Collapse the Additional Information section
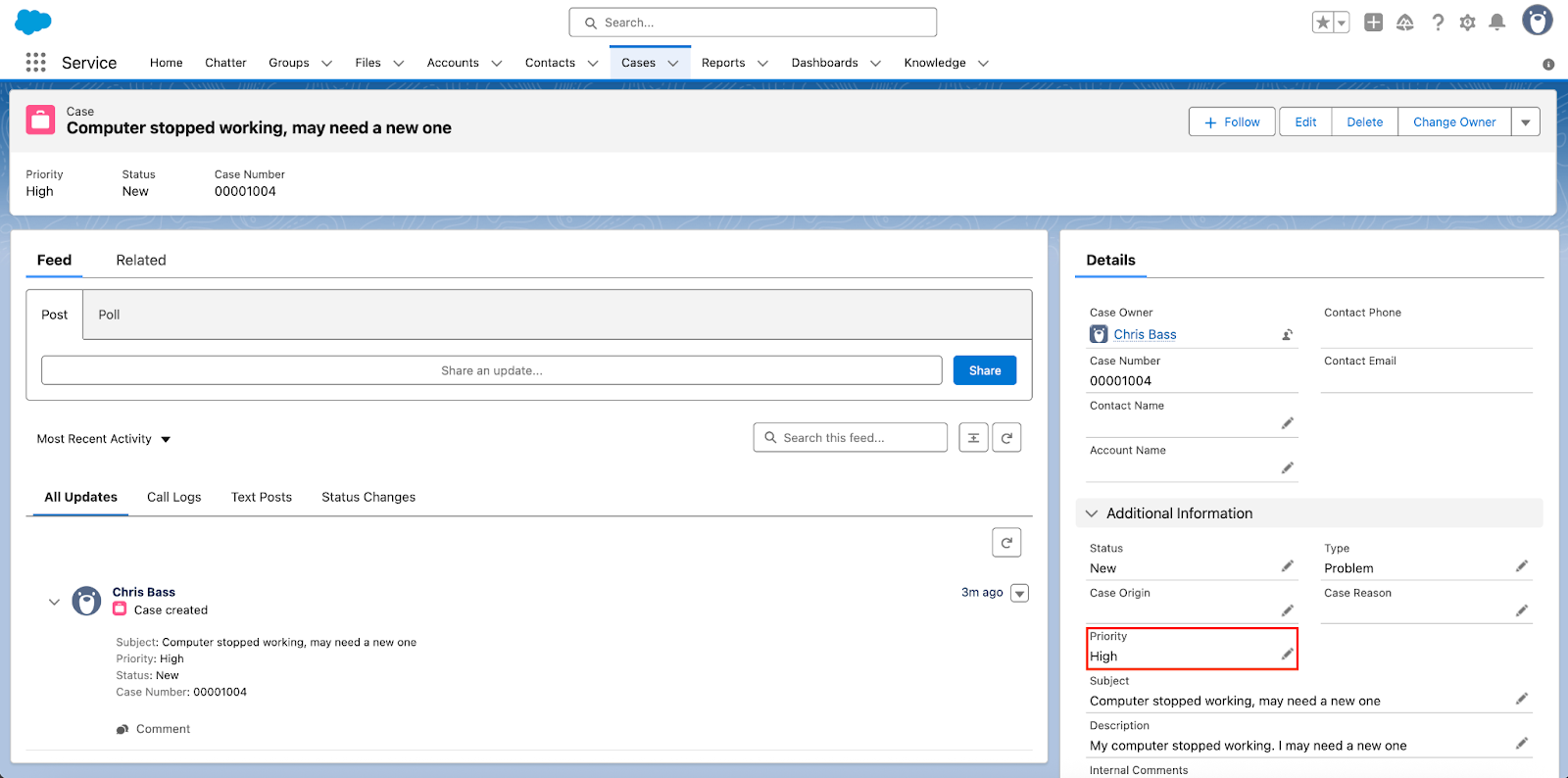 coord(1092,513)
